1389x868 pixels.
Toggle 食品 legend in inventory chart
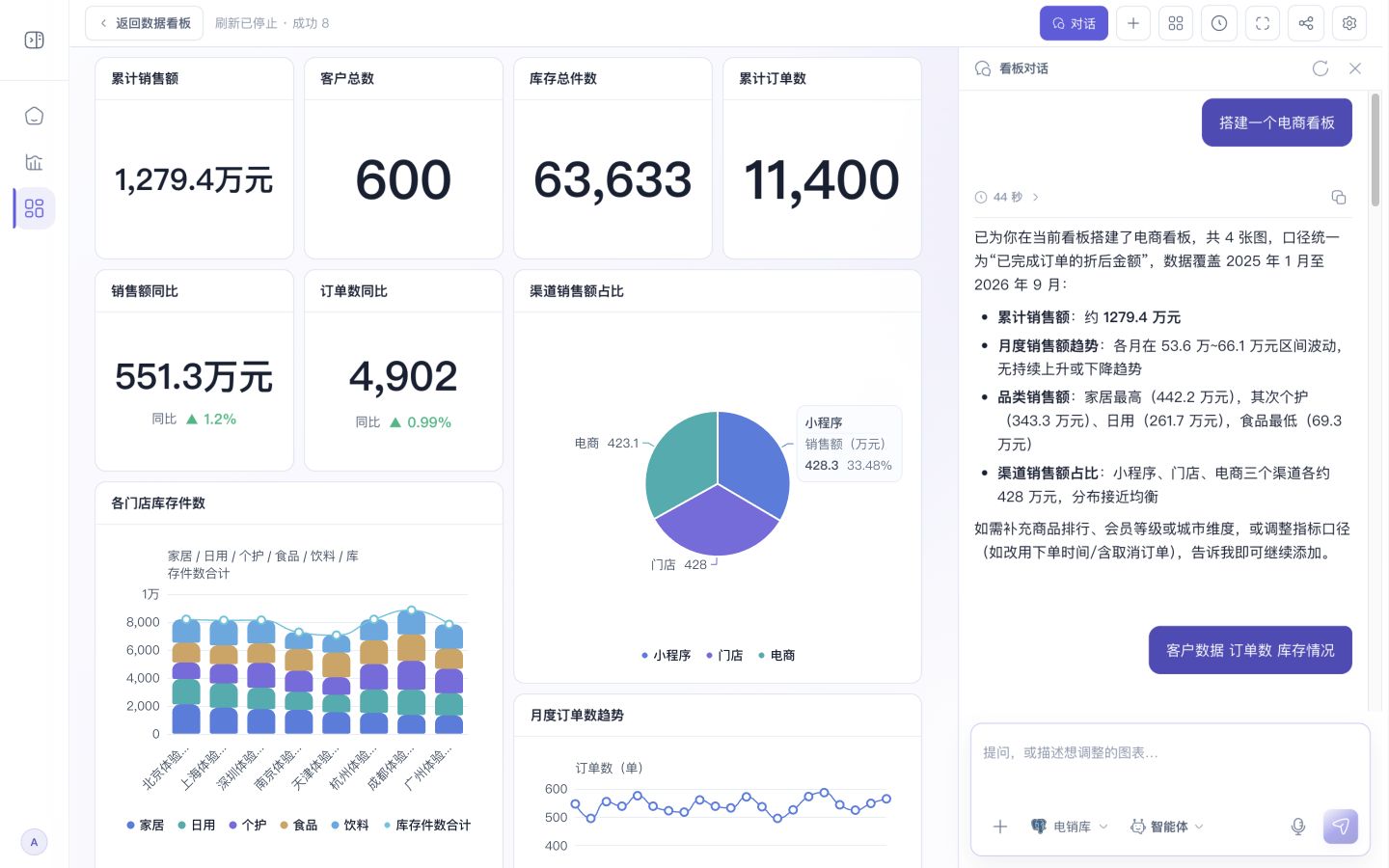(x=299, y=825)
